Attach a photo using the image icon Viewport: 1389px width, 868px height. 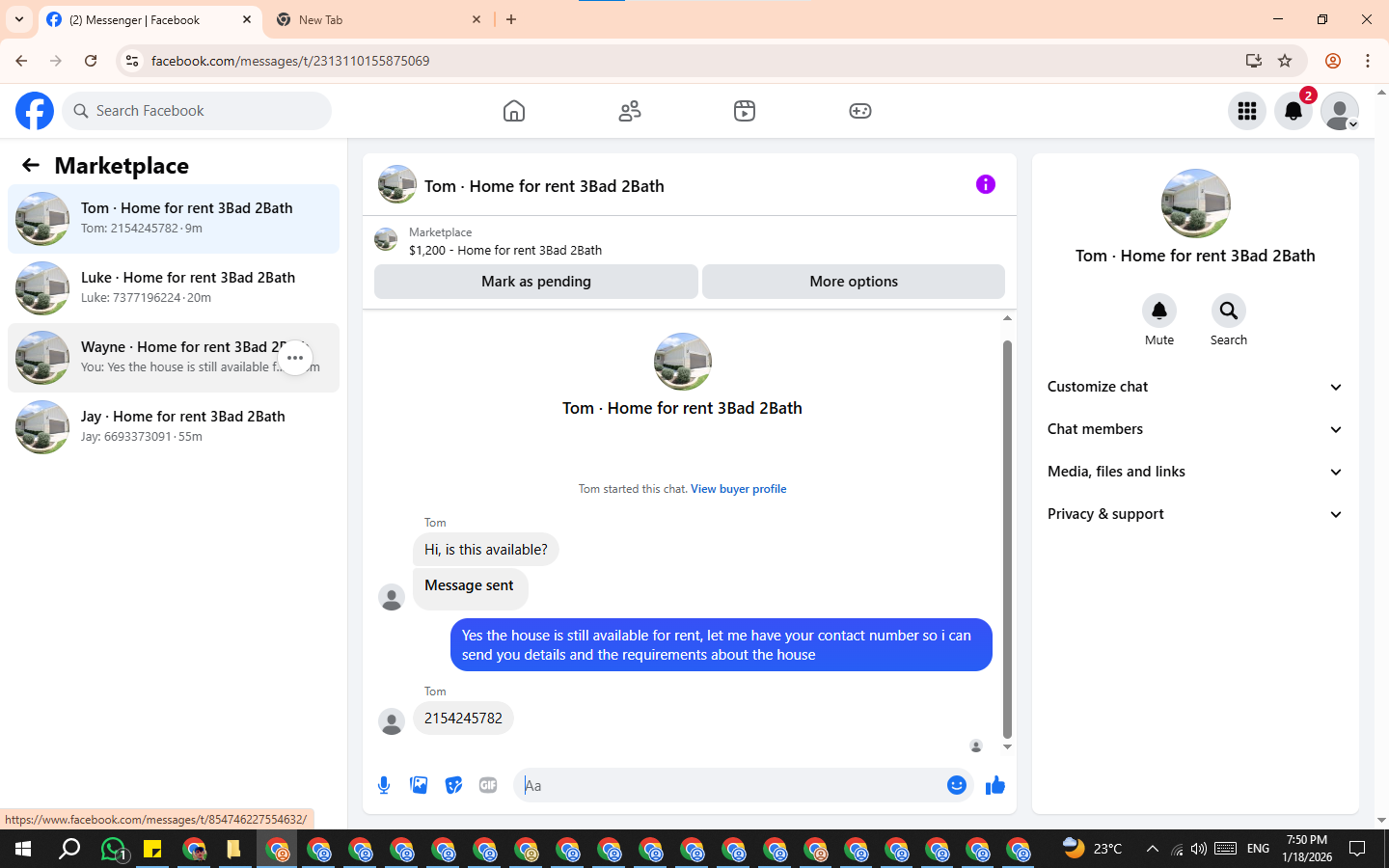[x=419, y=785]
